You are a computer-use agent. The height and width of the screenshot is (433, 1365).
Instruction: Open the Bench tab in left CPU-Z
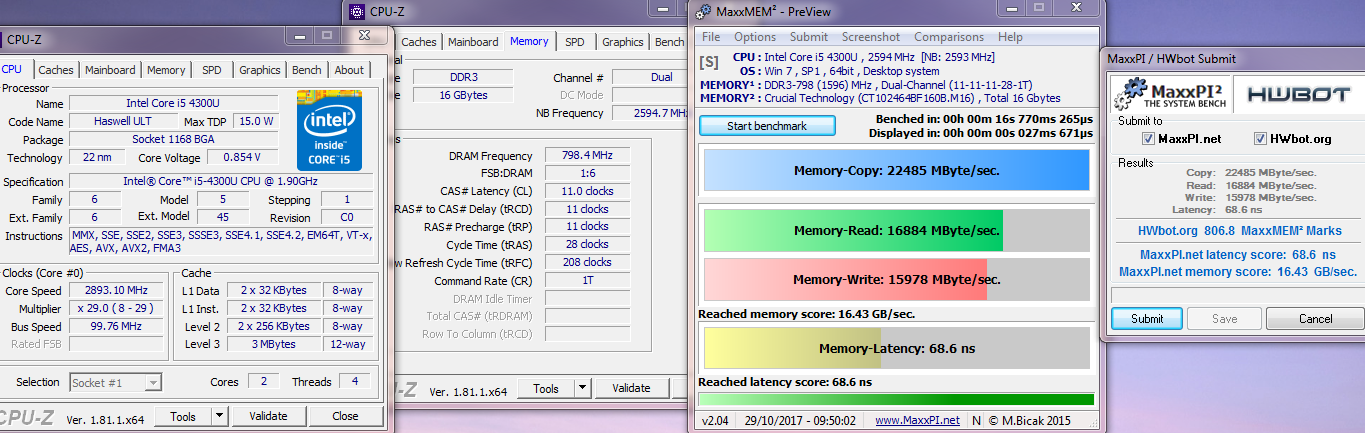point(307,70)
